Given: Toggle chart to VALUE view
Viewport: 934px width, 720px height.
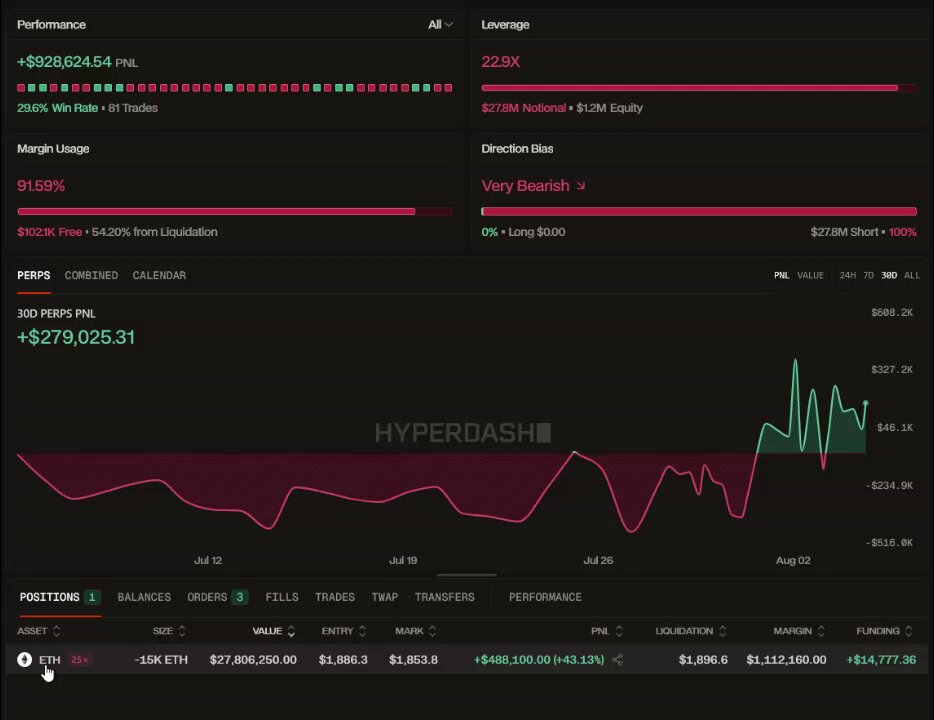Looking at the screenshot, I should point(811,275).
